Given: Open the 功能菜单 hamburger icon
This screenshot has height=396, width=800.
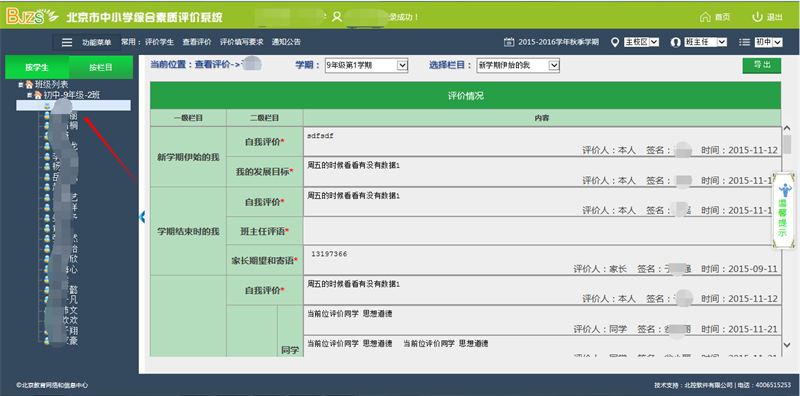Looking at the screenshot, I should click(x=67, y=42).
